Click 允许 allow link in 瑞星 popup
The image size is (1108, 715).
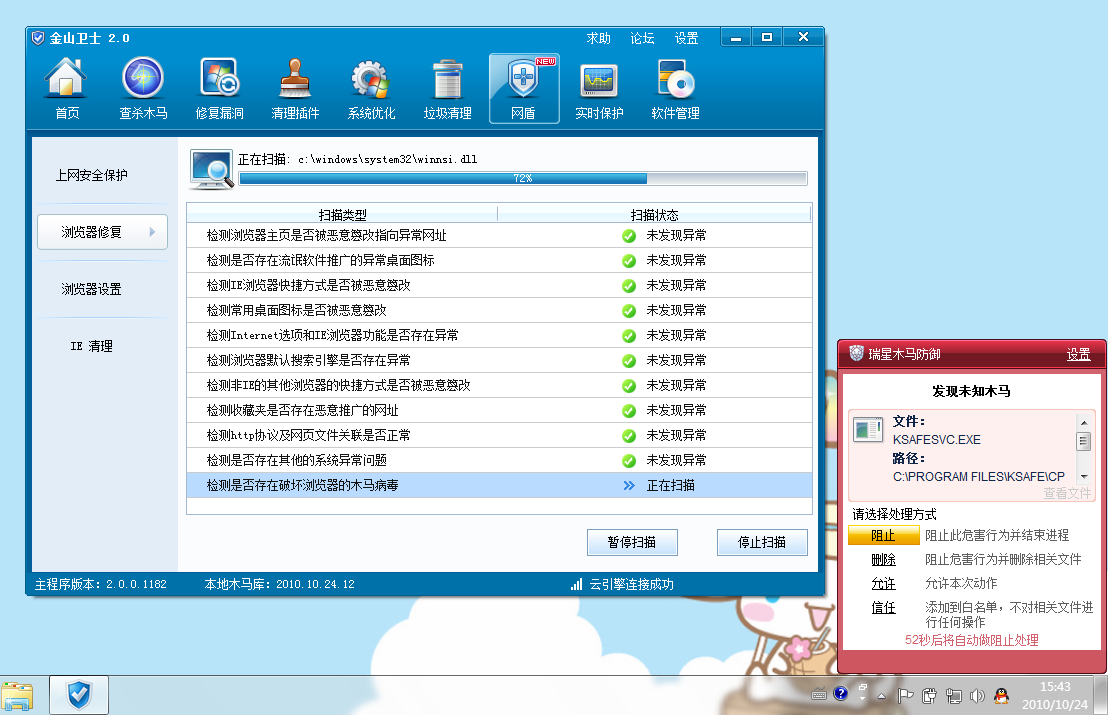point(883,584)
